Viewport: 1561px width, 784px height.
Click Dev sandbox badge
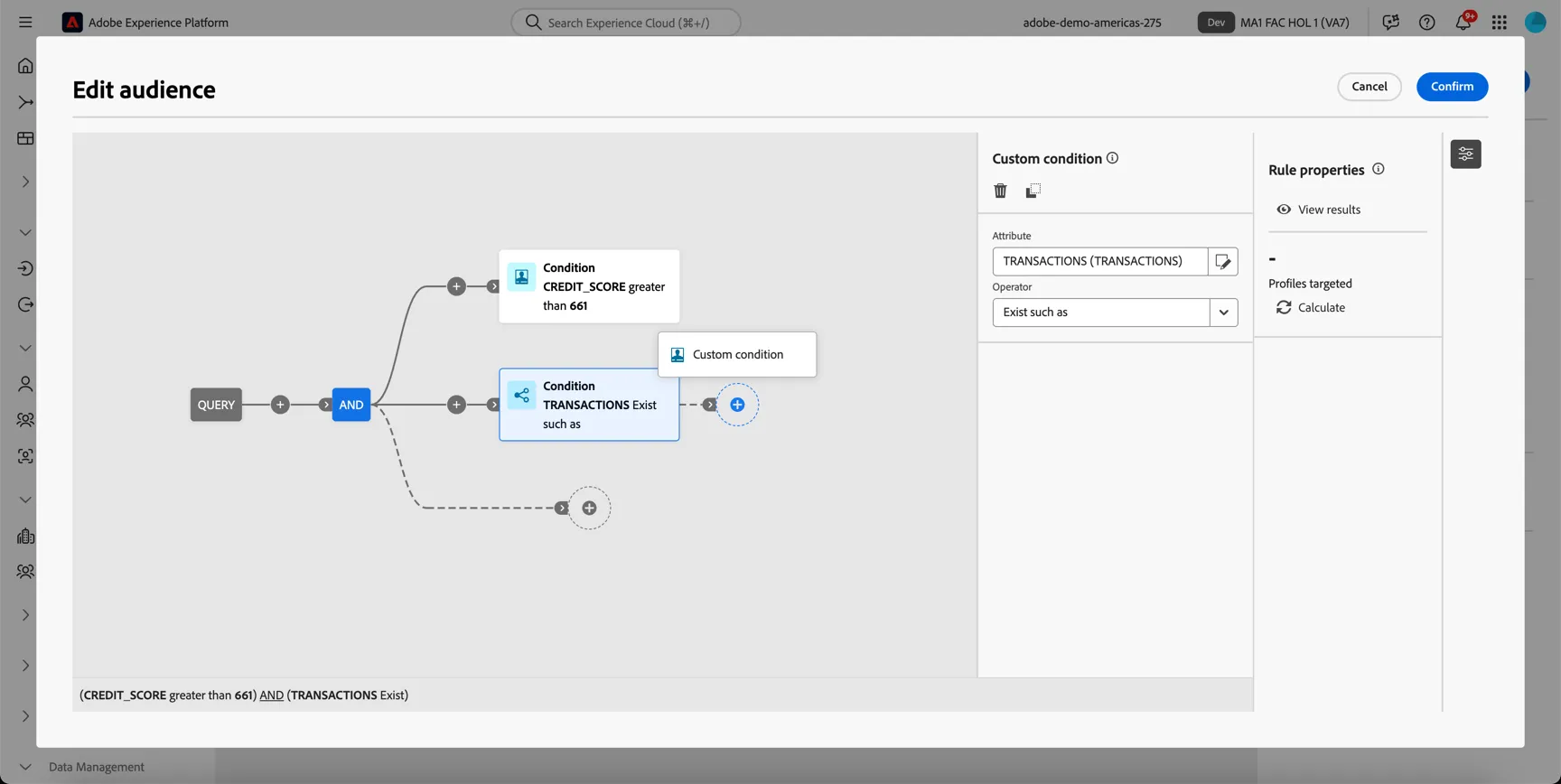click(x=1216, y=23)
